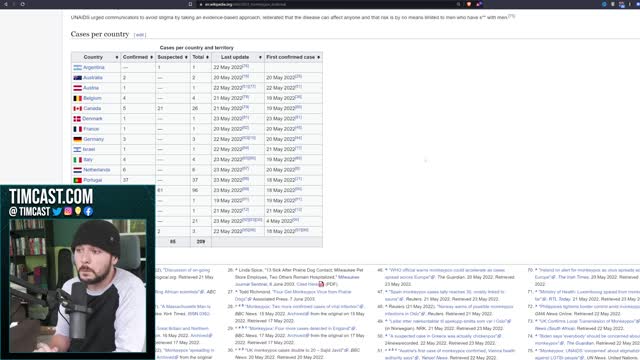The image size is (640, 360).
Task: Sort table by Last update column
Action: [x=238, y=57]
